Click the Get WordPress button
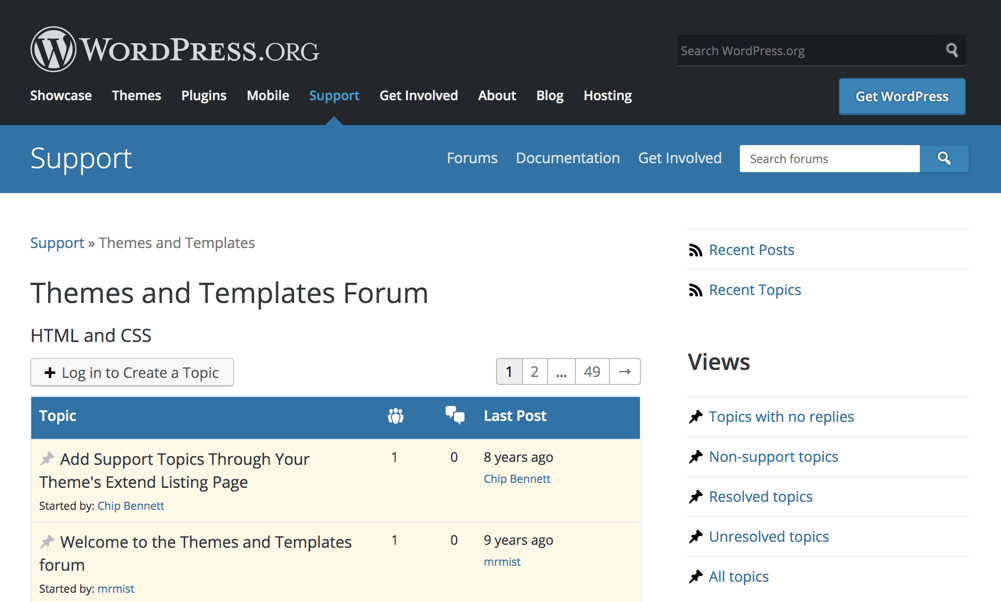The image size is (1001, 602). coord(902,96)
